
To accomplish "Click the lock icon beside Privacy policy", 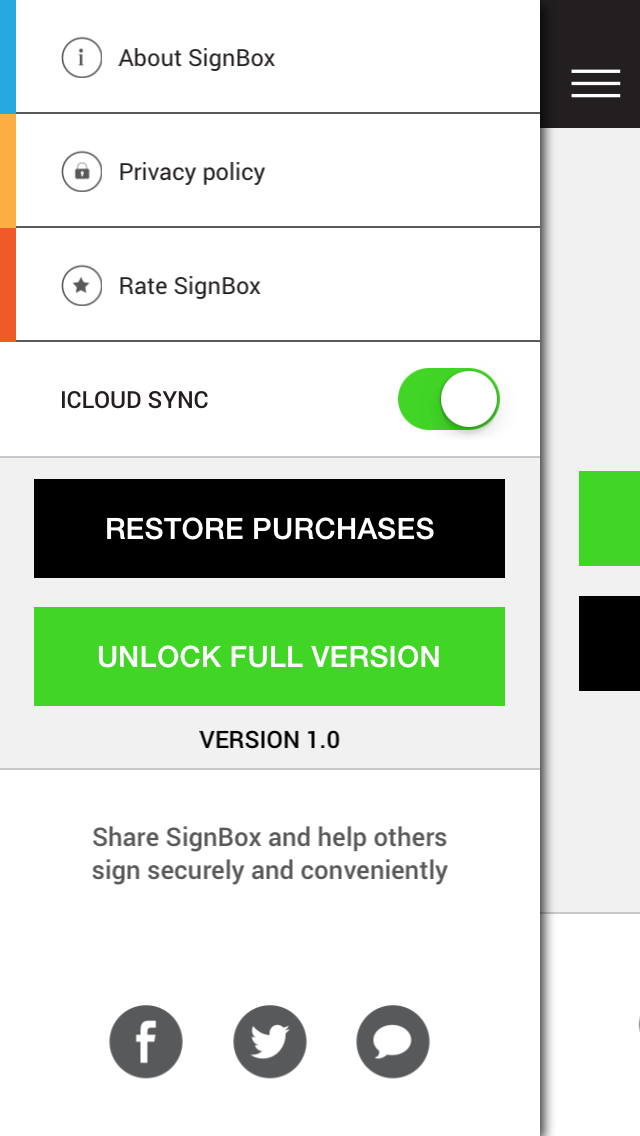I will pos(82,172).
